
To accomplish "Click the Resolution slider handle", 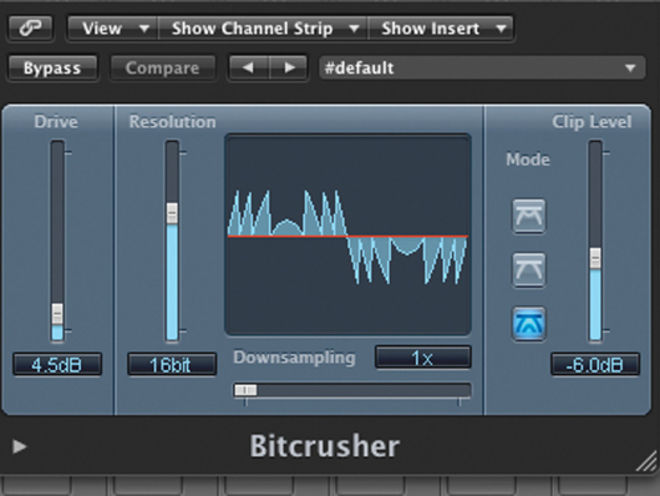I will pos(172,213).
